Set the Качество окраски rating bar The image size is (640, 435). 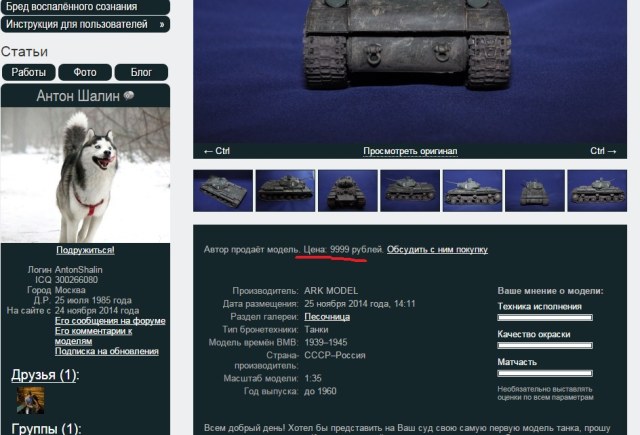tap(545, 345)
